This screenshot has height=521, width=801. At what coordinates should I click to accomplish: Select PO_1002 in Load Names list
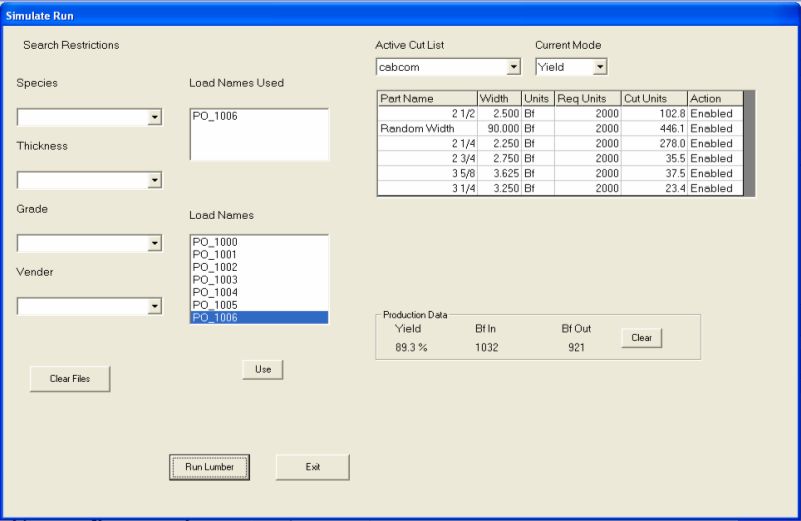tap(259, 267)
